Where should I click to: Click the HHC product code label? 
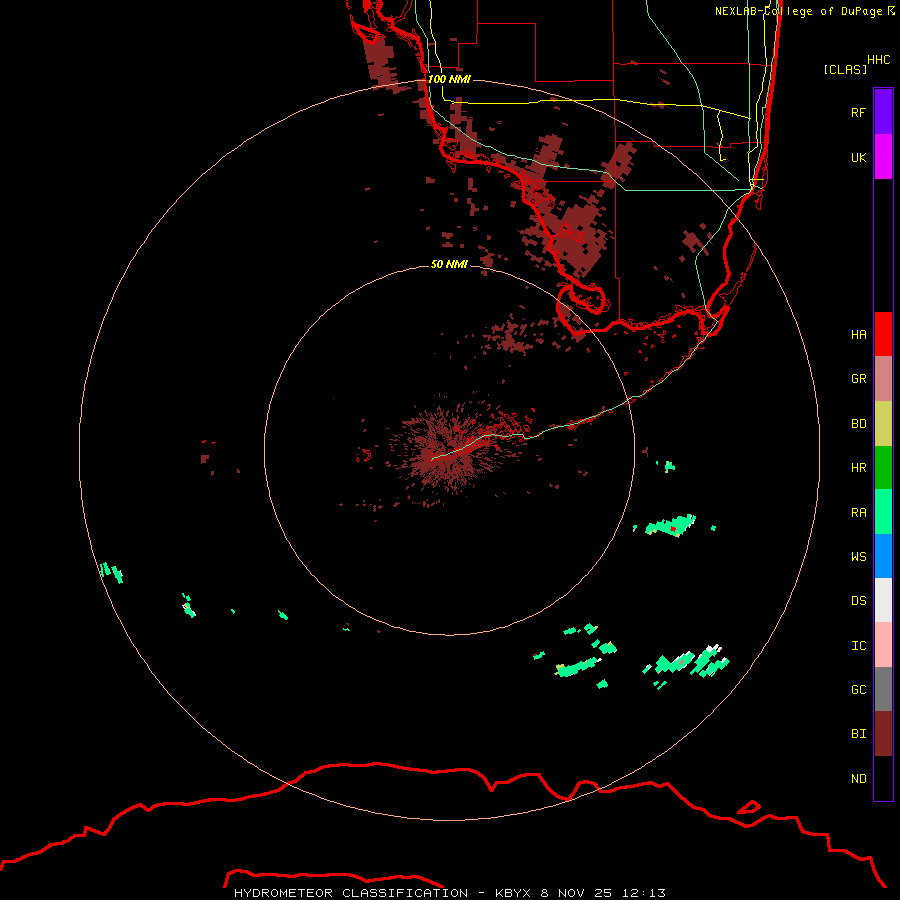[x=878, y=60]
